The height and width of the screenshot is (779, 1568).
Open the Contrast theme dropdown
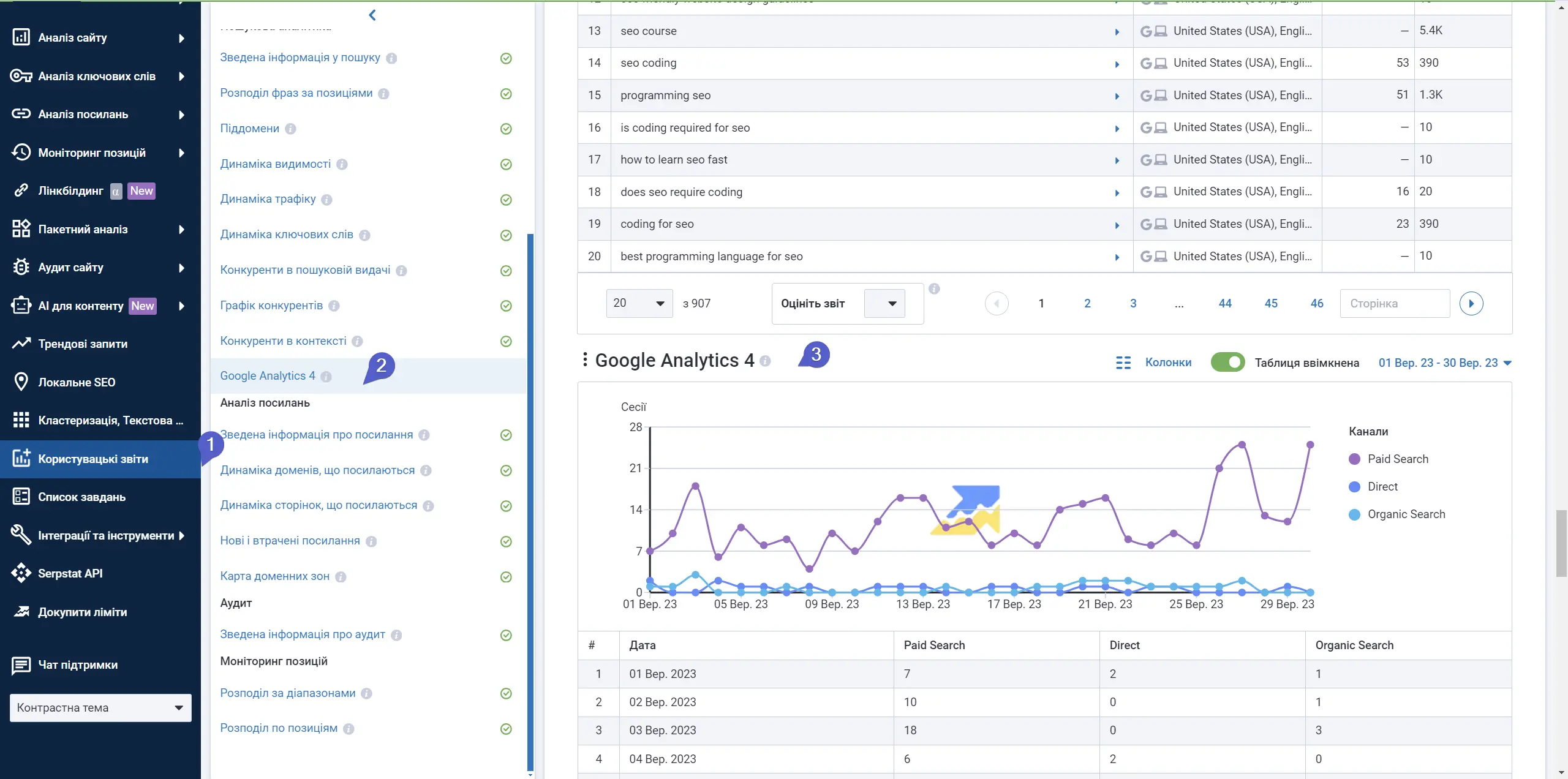[100, 707]
